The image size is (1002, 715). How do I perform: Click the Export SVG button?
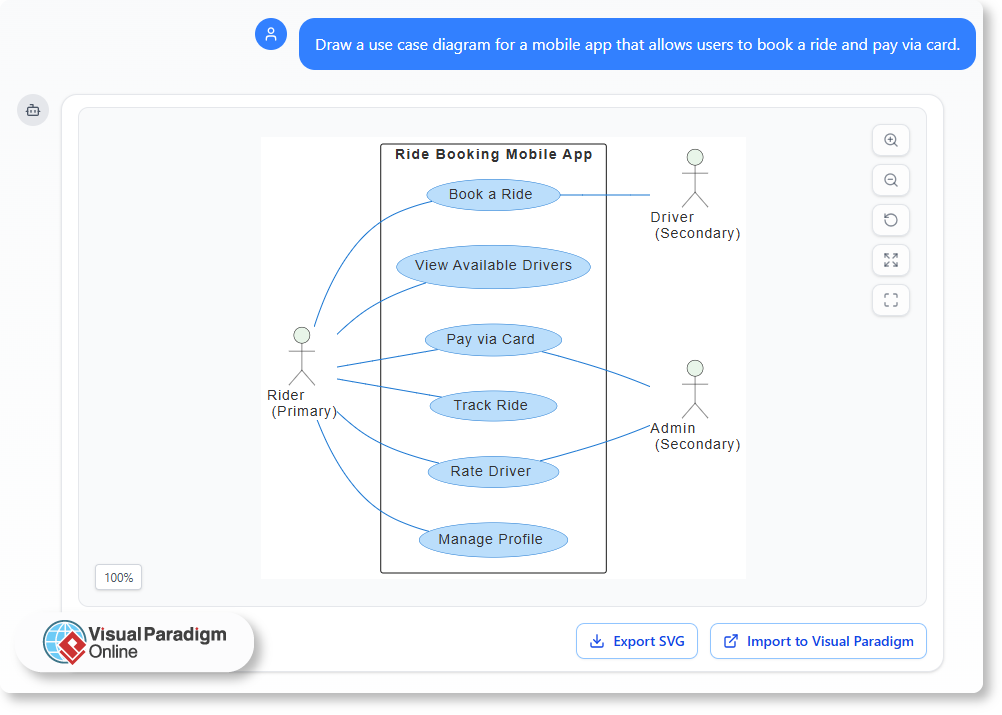pos(637,641)
